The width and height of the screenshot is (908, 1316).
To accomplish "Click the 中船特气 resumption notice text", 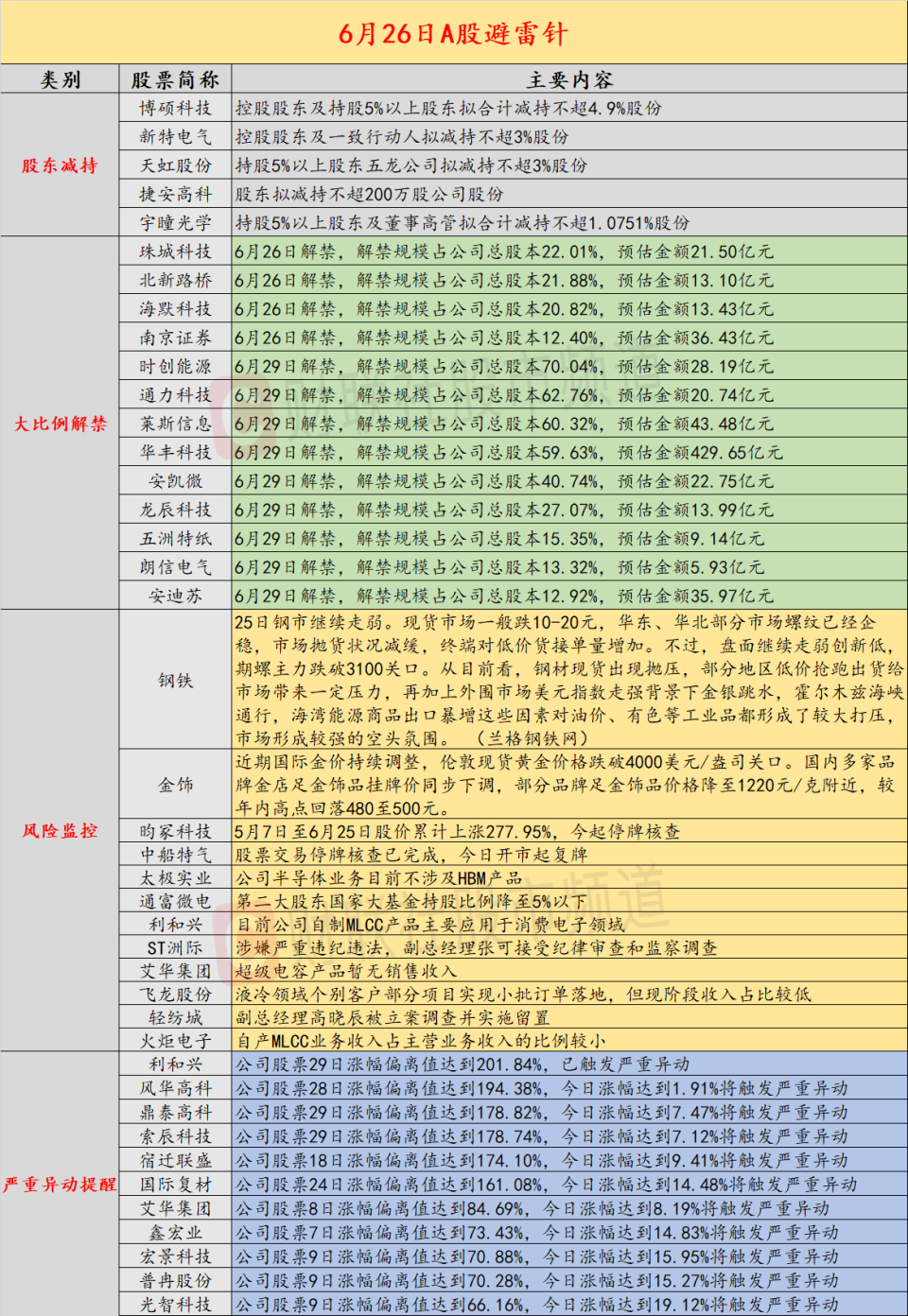I will 411,855.
